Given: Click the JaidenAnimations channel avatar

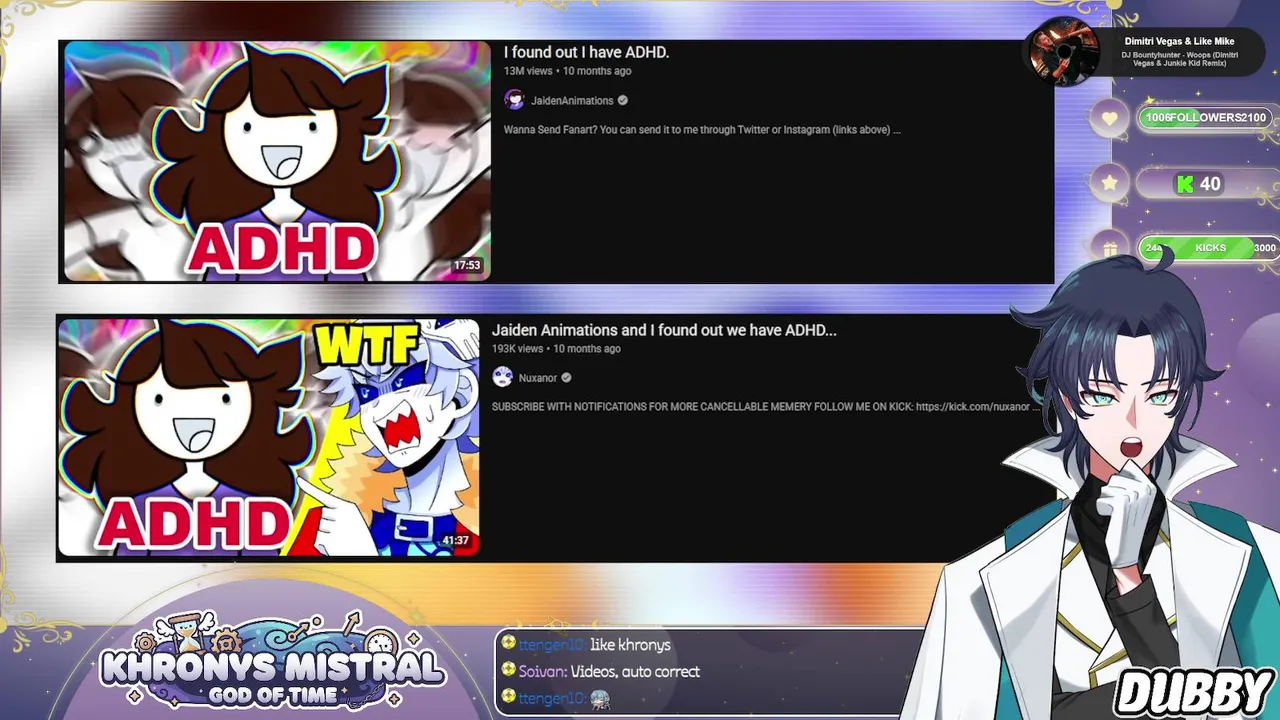Looking at the screenshot, I should click(514, 100).
